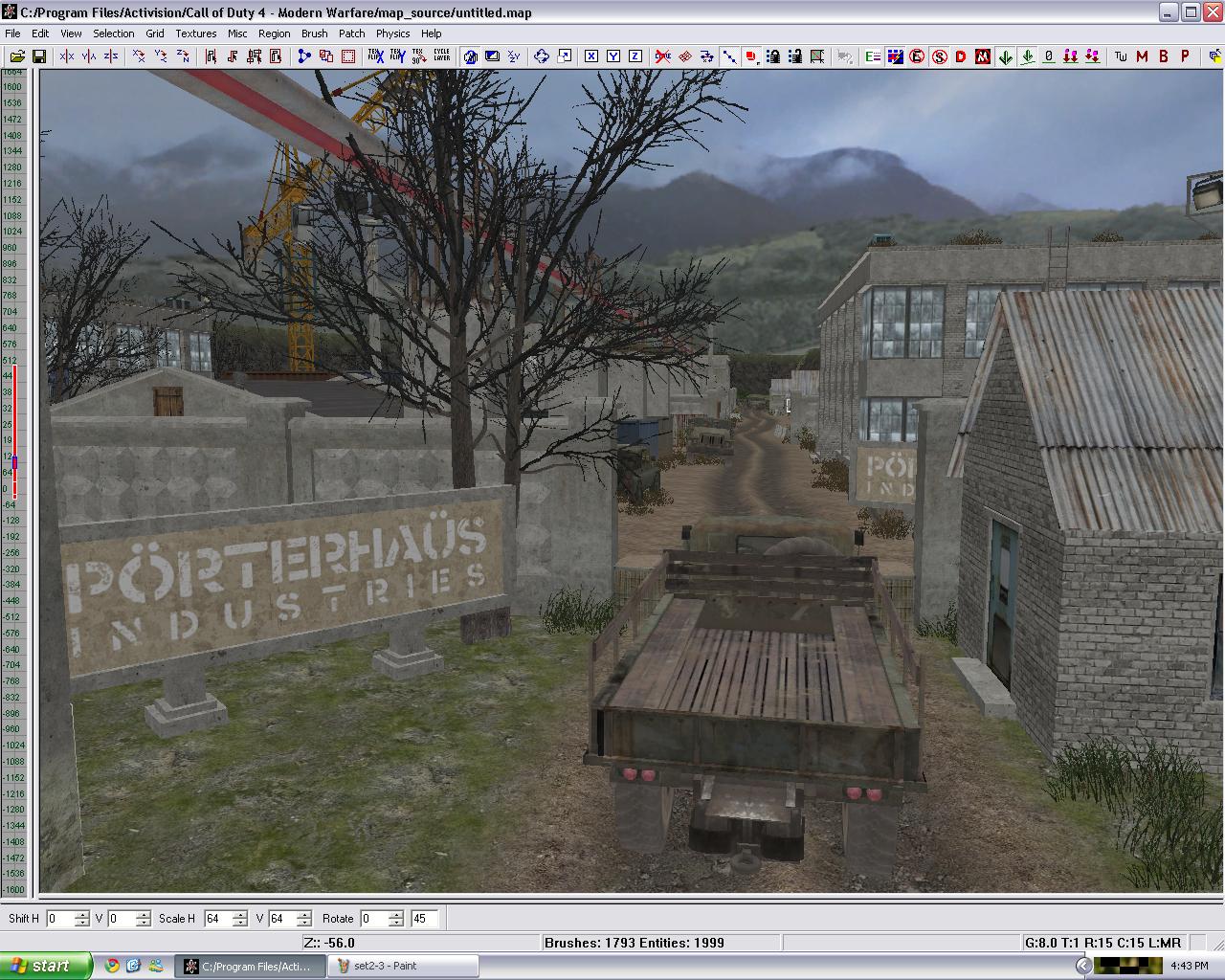Expand hidden system tray icons arrow

click(1082, 966)
